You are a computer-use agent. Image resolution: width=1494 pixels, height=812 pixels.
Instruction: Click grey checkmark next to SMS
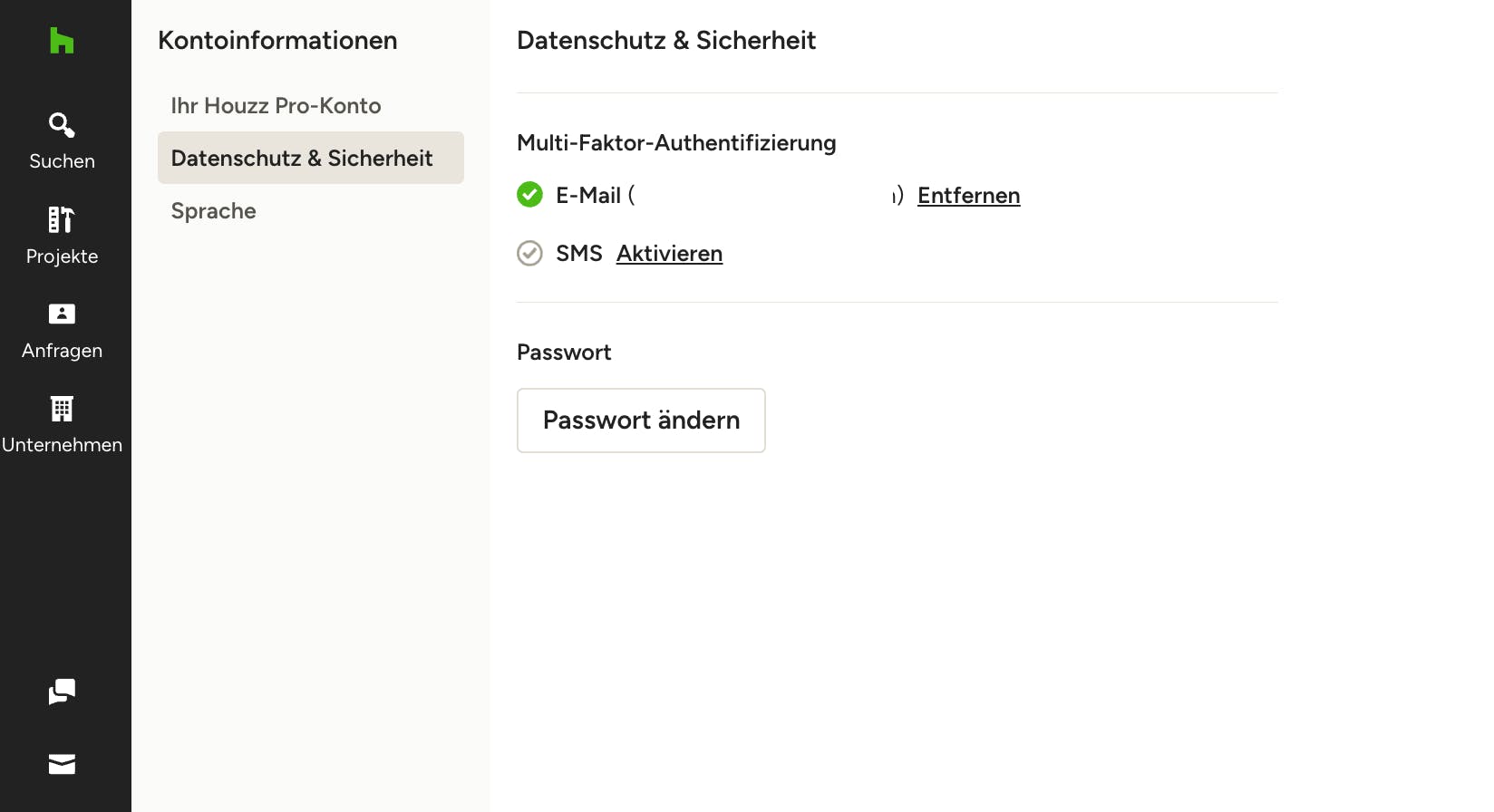click(x=529, y=253)
